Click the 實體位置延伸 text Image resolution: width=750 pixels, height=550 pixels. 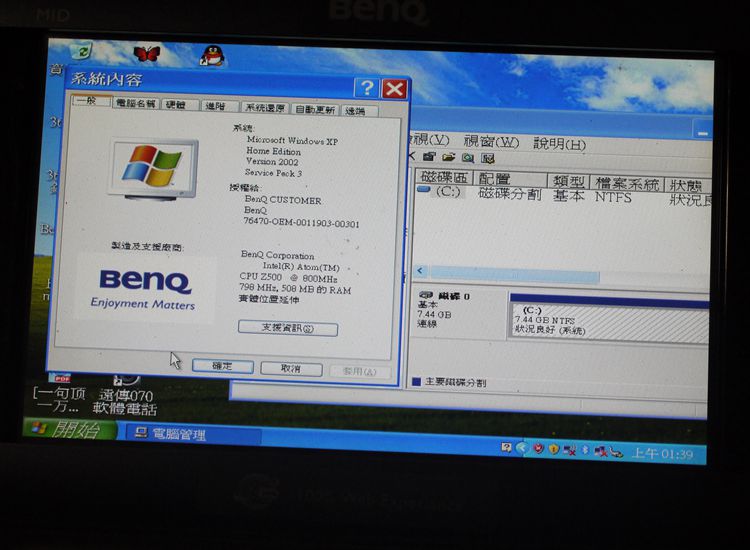pyautogui.click(x=269, y=299)
